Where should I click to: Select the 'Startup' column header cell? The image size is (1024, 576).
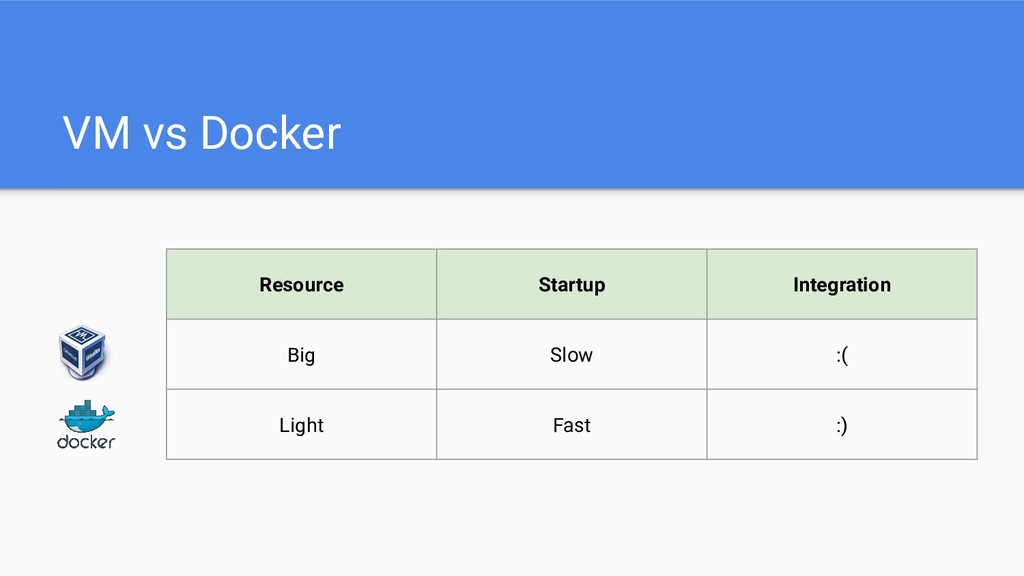coord(571,285)
